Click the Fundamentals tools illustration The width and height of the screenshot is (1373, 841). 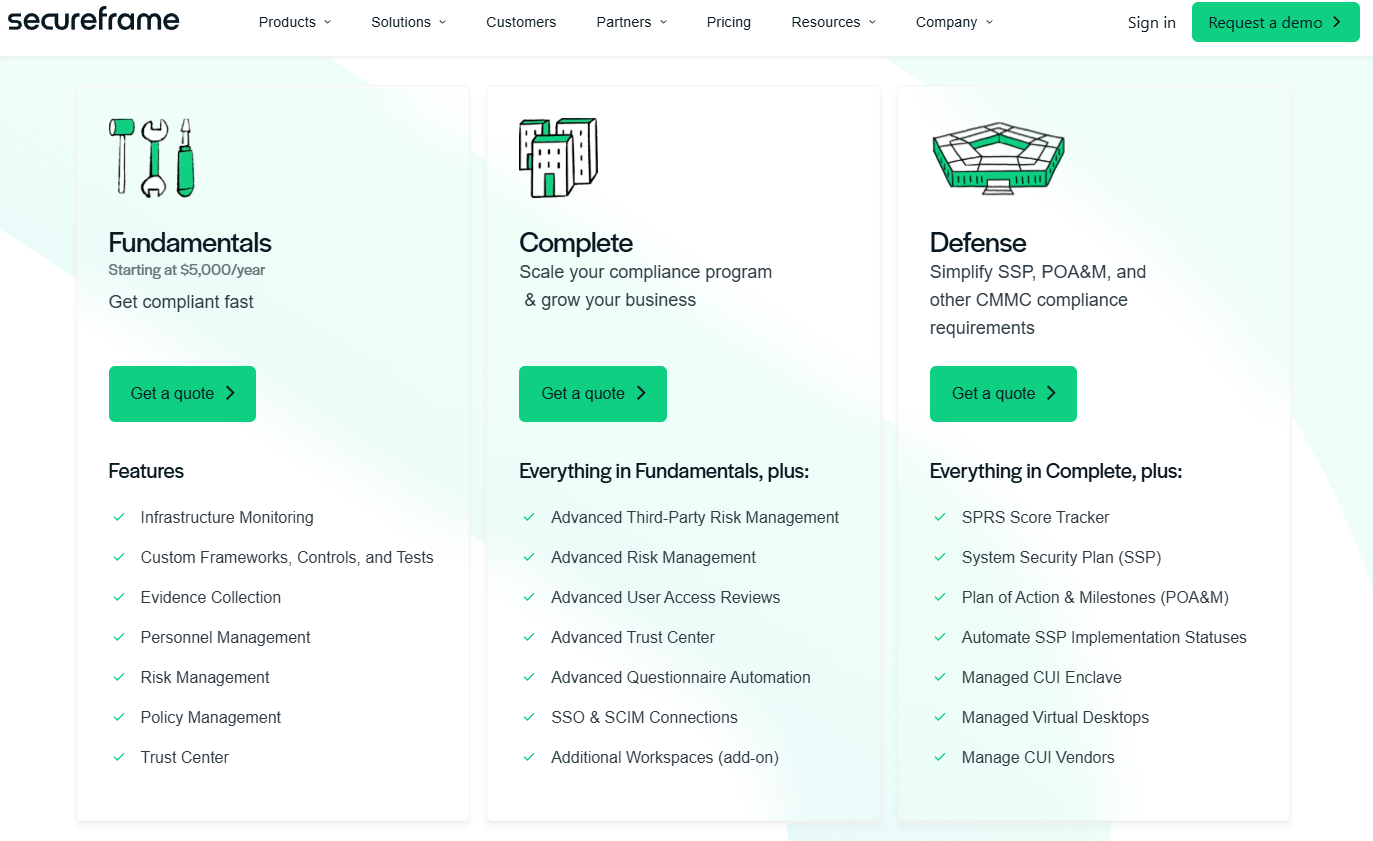152,157
